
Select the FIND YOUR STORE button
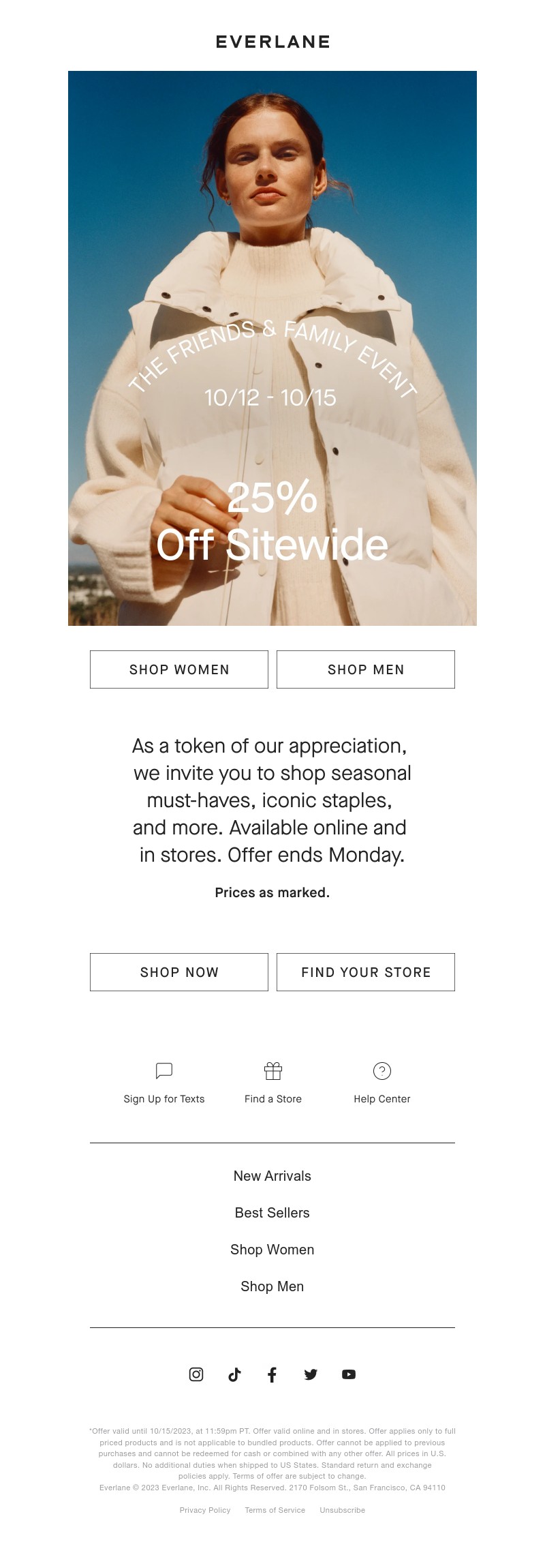click(366, 972)
